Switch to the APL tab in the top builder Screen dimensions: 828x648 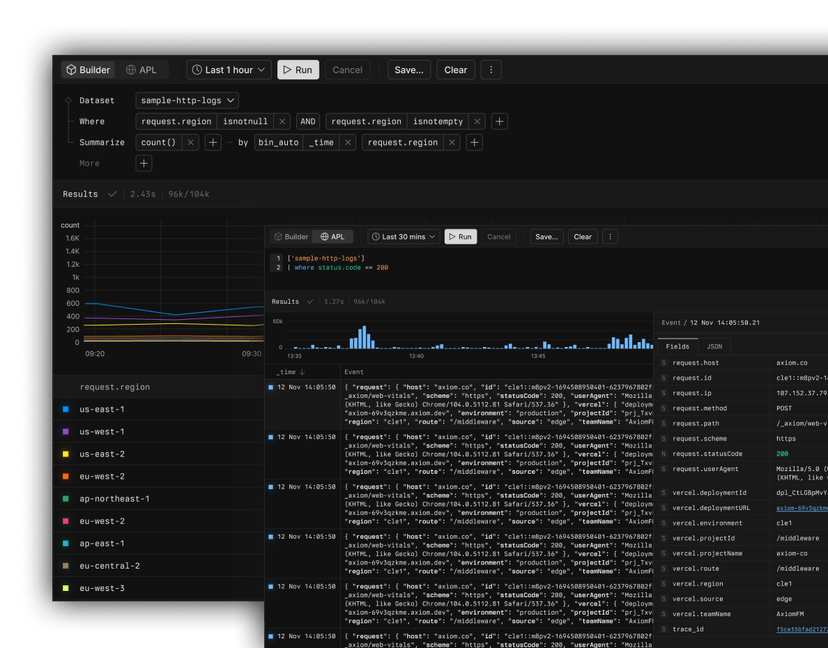(143, 70)
